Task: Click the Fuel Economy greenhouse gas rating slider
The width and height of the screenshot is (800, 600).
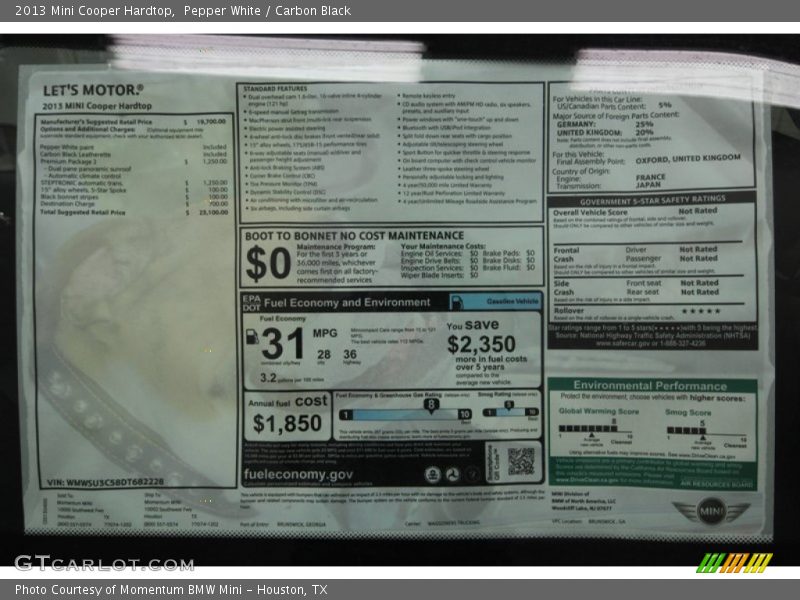Action: pos(405,413)
